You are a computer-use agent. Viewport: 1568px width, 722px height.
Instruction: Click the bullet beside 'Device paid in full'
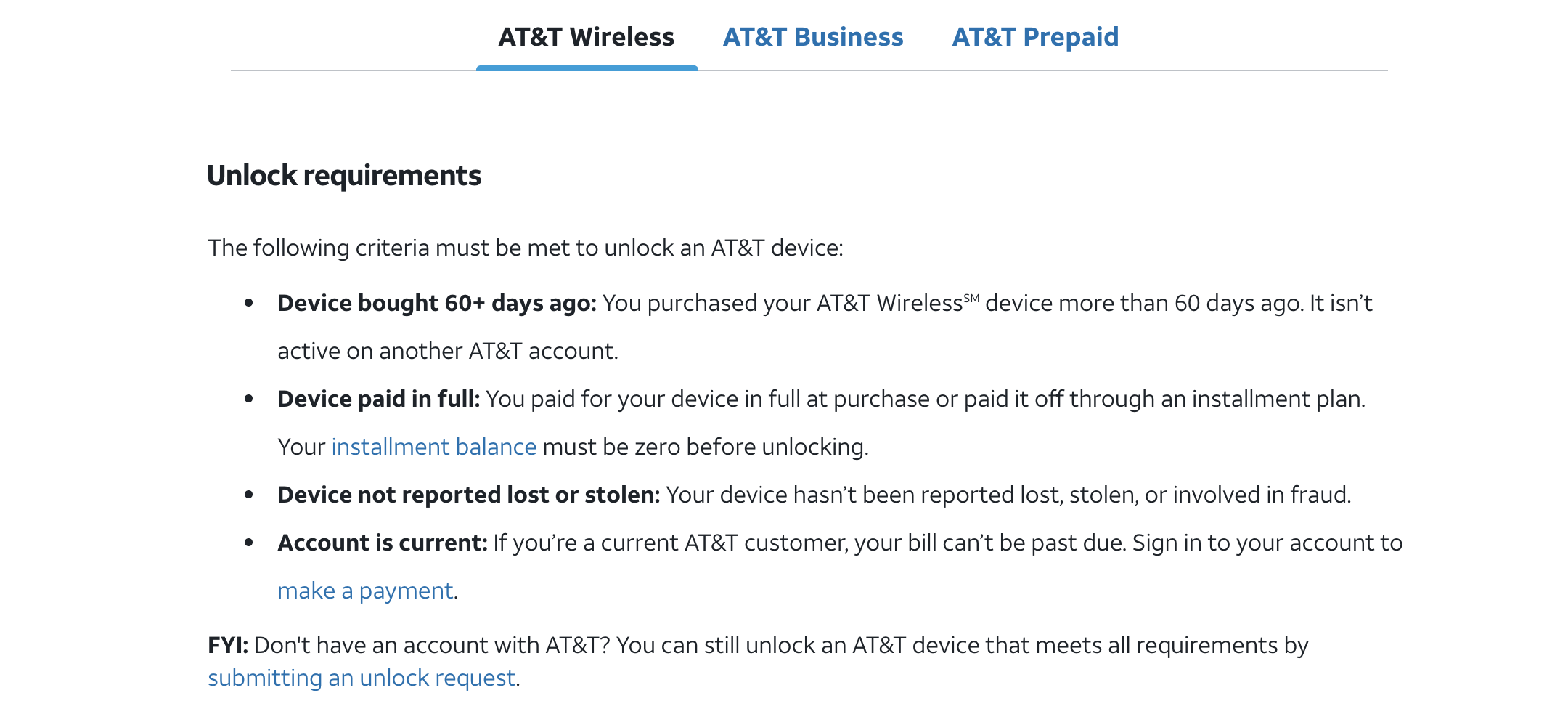point(249,399)
